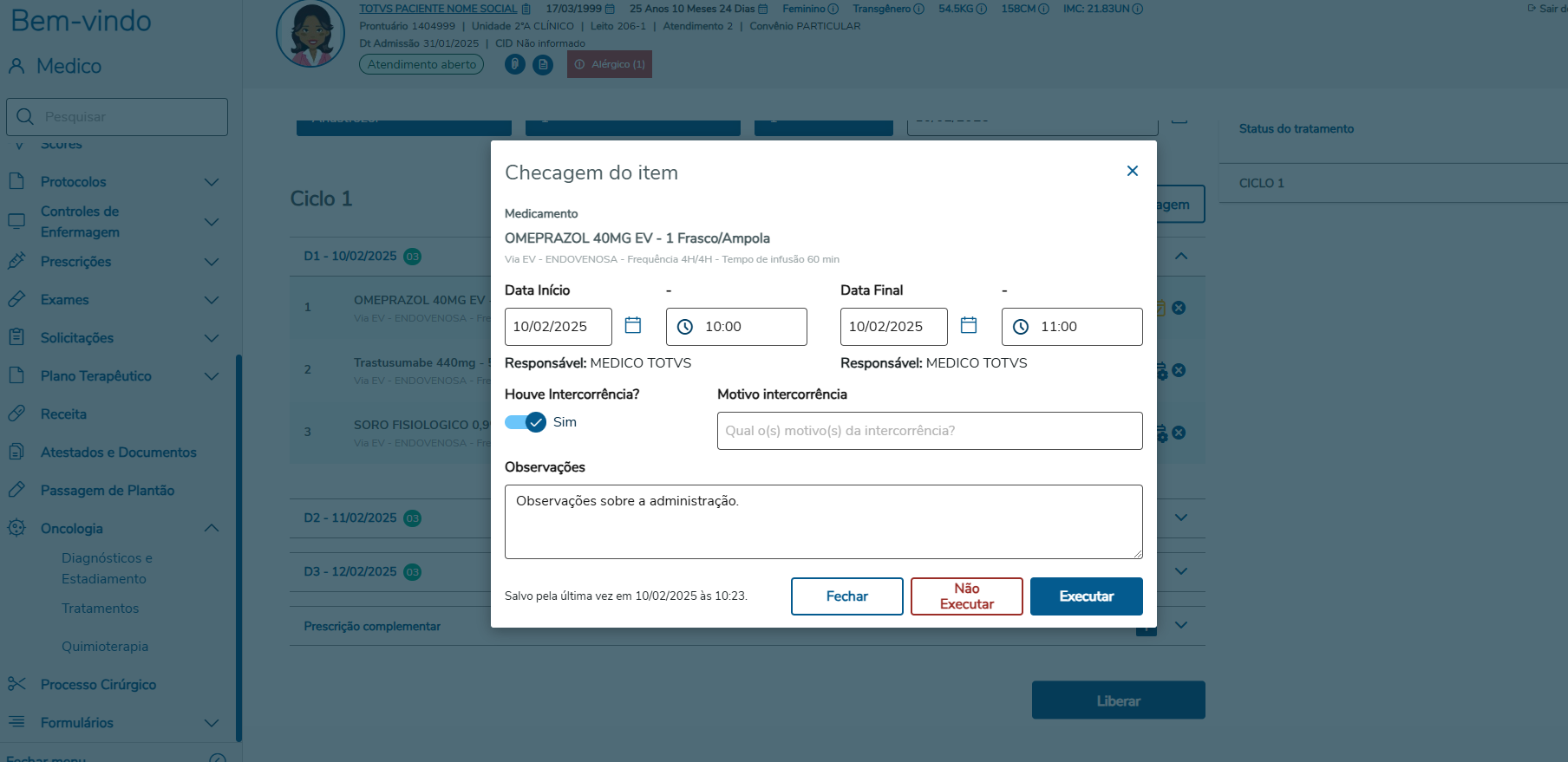The width and height of the screenshot is (1568, 762).
Task: Open the TOTVS PACIENTE NOME SOCIAL link
Action: click(x=438, y=9)
